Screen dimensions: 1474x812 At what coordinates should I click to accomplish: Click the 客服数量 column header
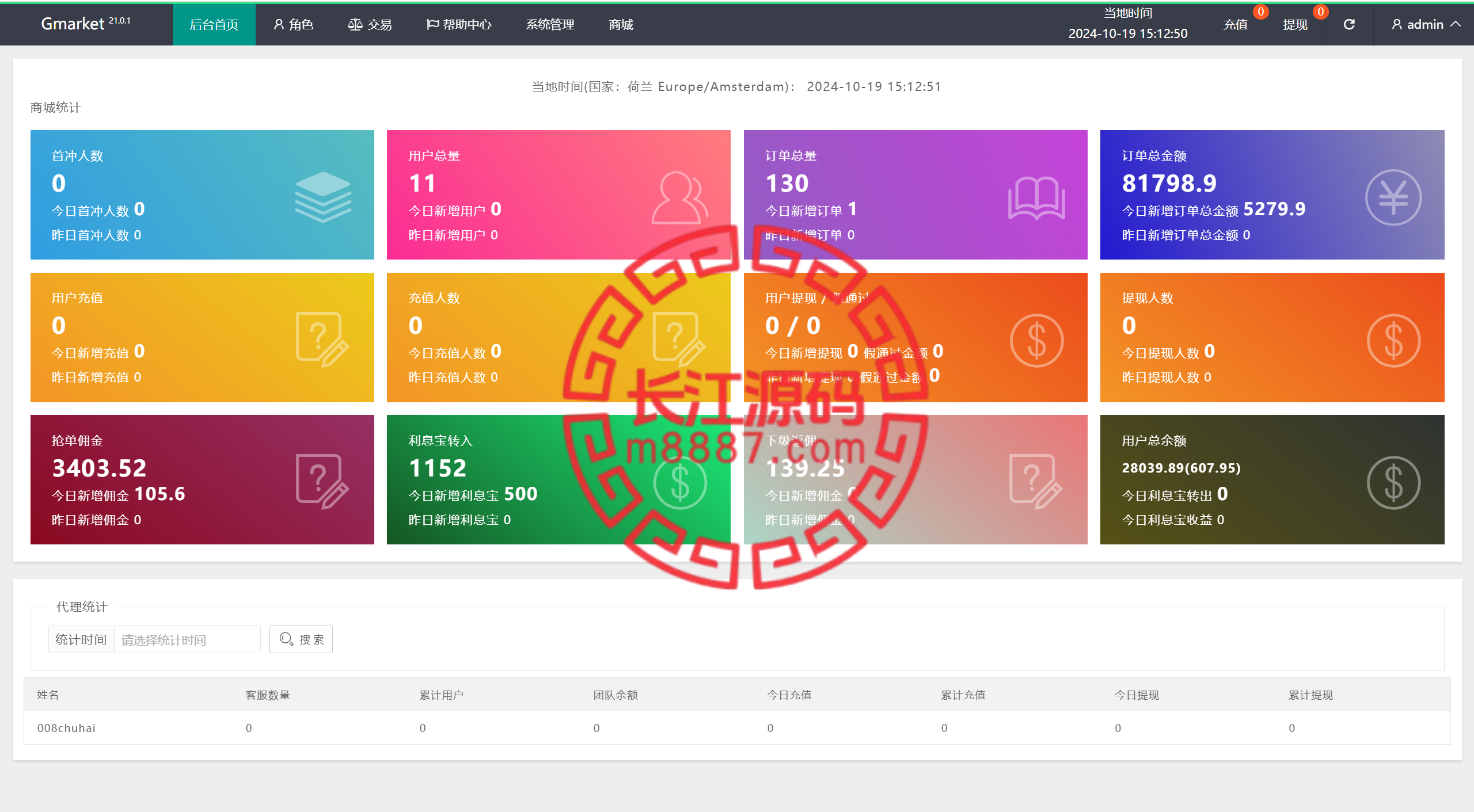point(268,695)
